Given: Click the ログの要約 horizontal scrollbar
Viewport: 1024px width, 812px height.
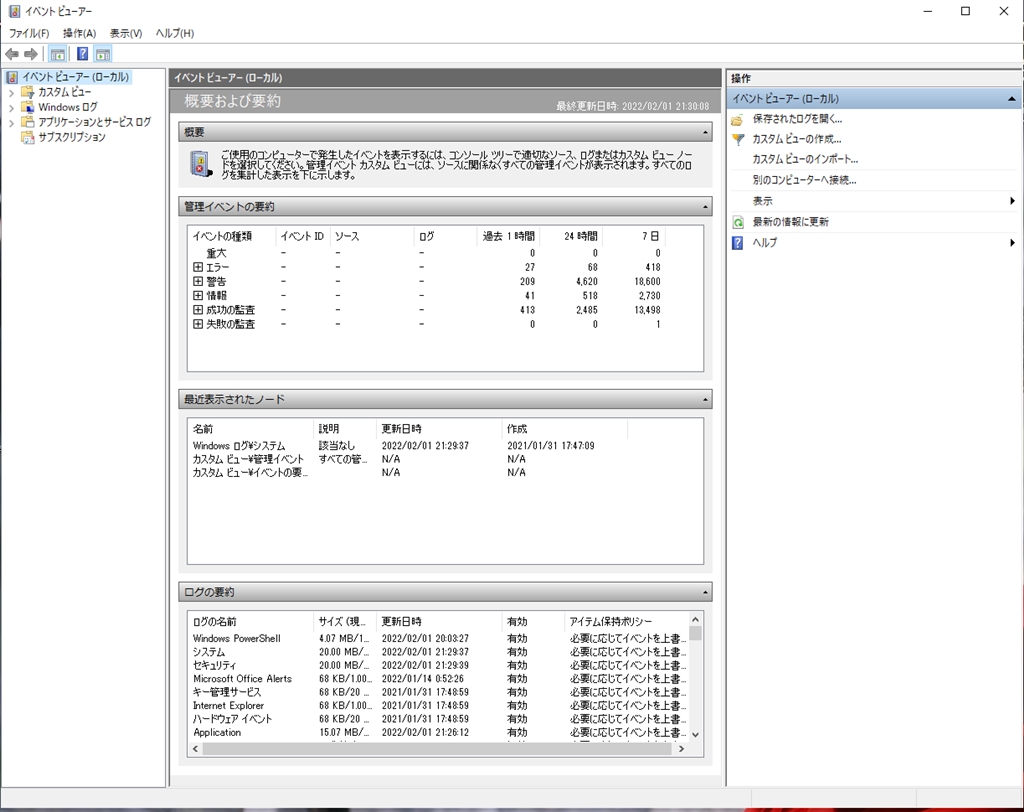Looking at the screenshot, I should (x=440, y=748).
